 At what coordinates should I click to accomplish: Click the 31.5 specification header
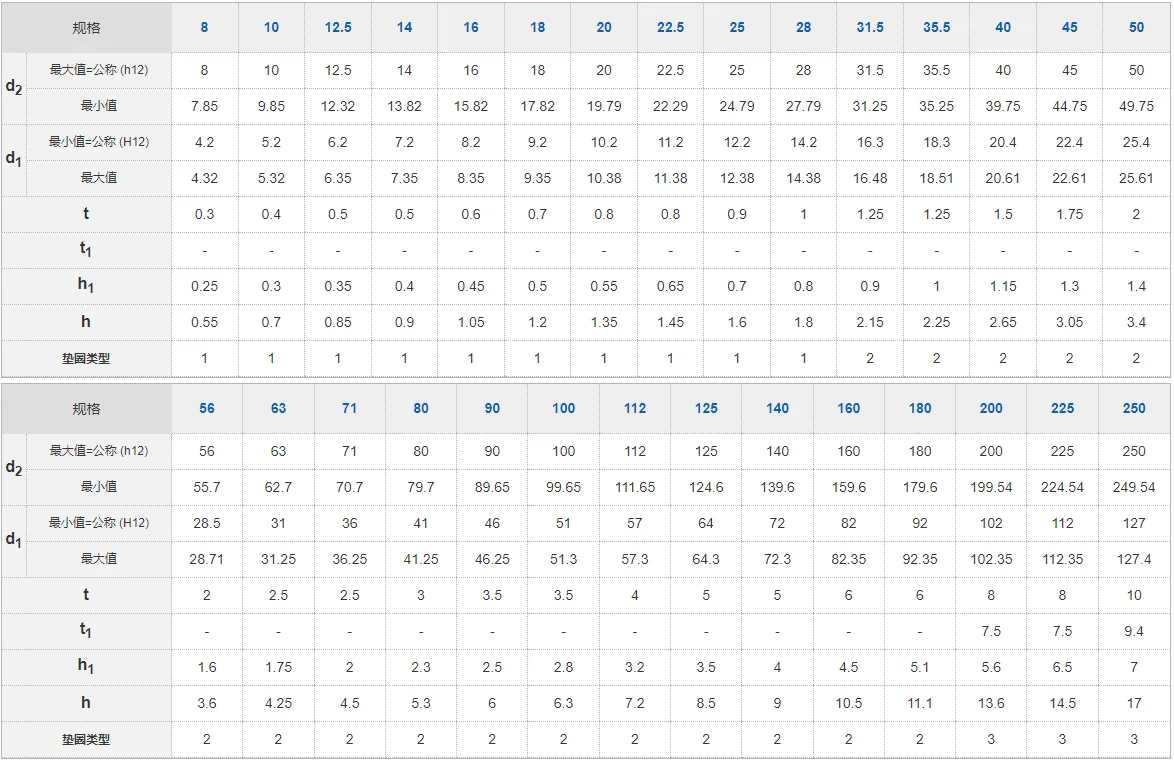click(870, 27)
